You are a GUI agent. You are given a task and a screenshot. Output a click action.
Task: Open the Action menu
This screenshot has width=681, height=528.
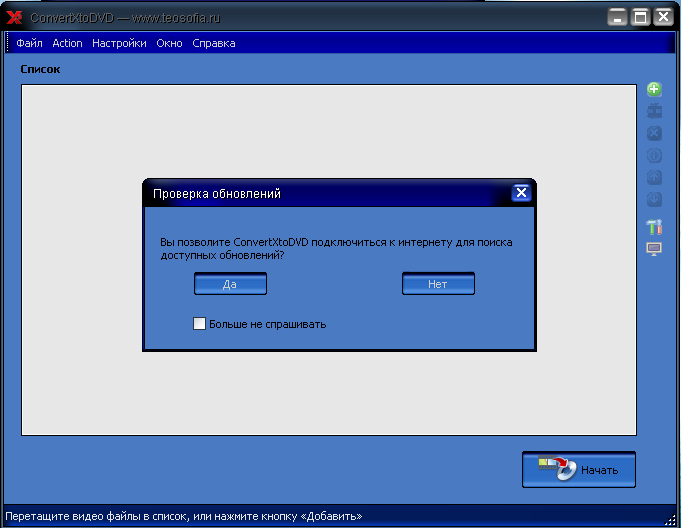coord(67,43)
